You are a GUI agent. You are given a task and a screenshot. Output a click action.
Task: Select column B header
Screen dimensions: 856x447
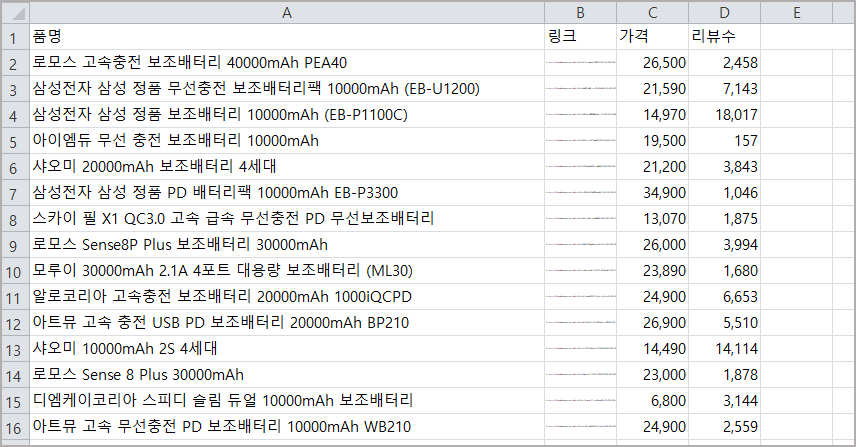[x=580, y=13]
